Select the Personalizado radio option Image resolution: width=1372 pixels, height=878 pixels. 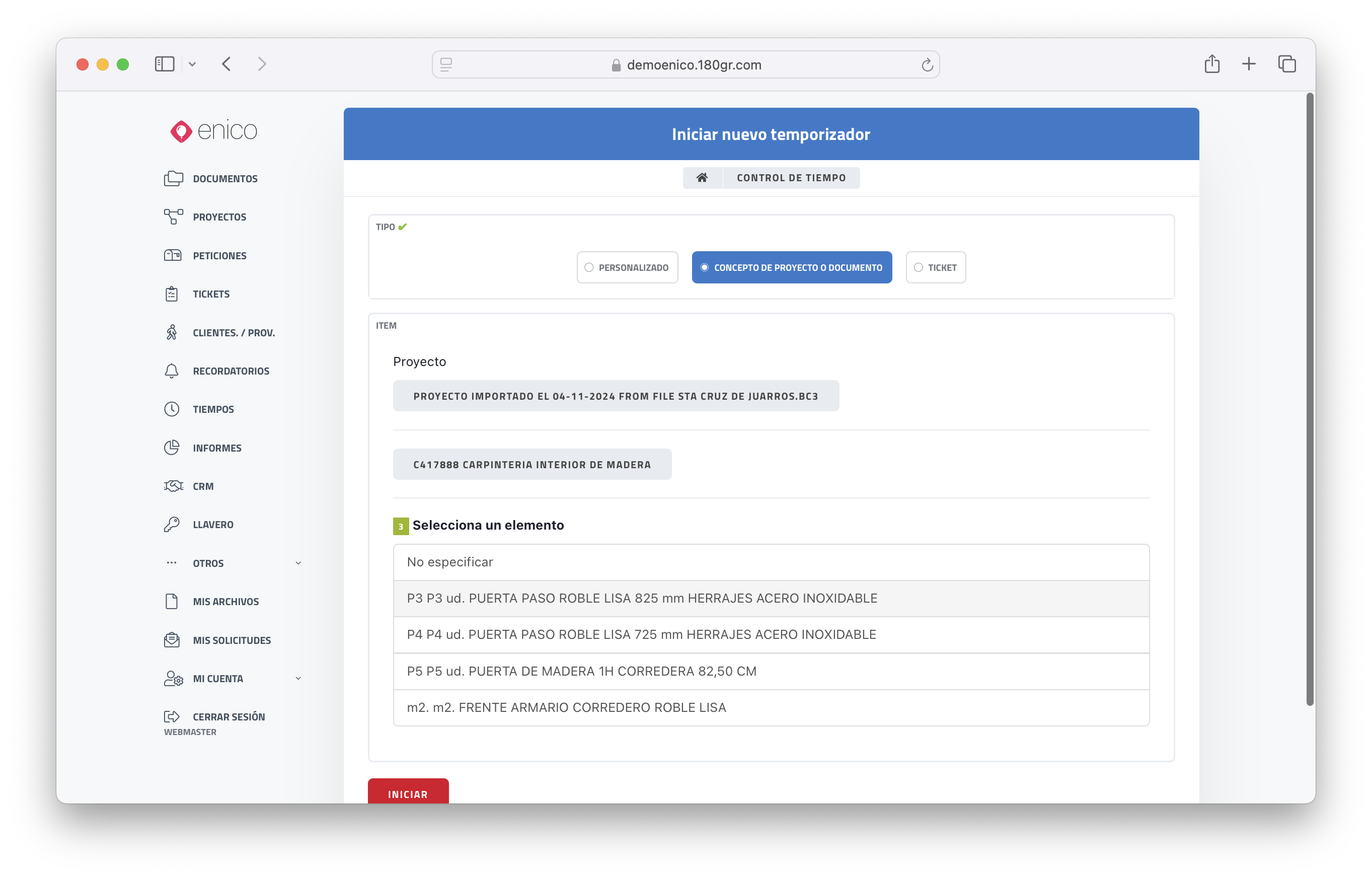click(627, 267)
